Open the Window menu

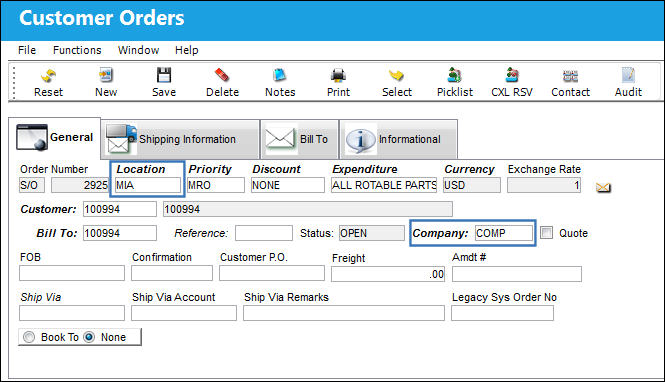(x=138, y=50)
